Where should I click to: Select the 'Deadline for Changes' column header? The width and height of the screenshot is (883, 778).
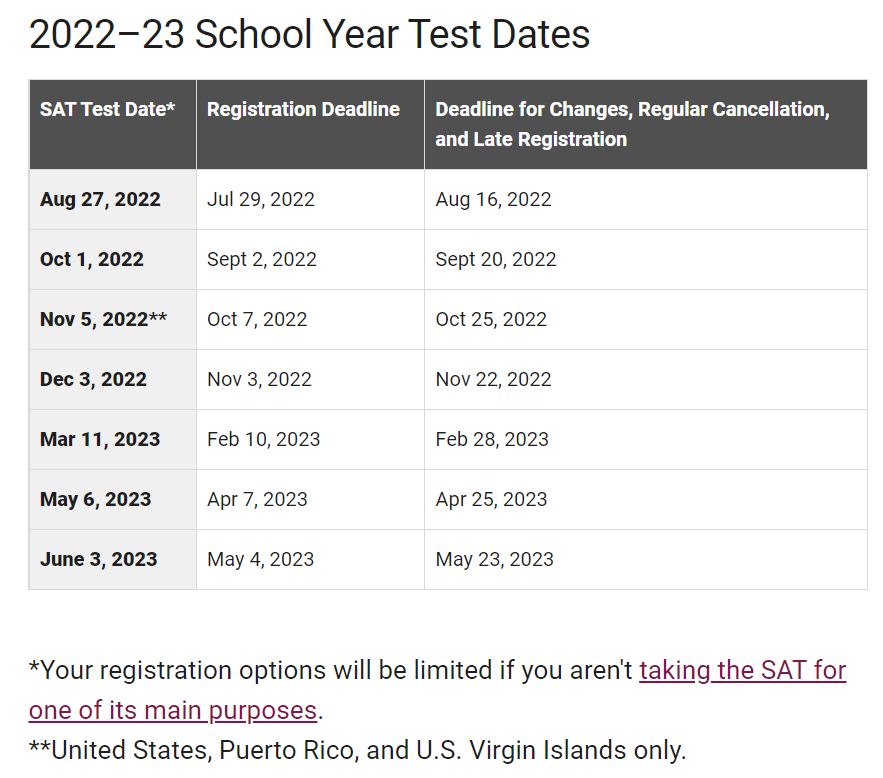coord(646,124)
